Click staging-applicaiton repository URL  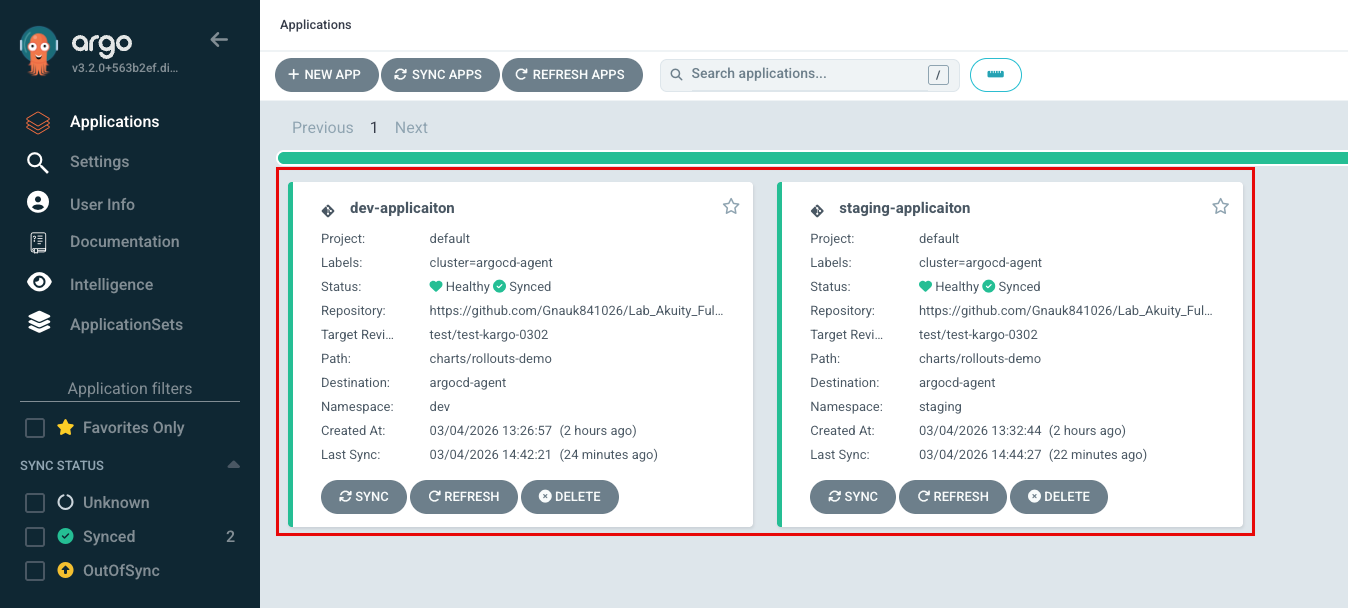point(1065,311)
